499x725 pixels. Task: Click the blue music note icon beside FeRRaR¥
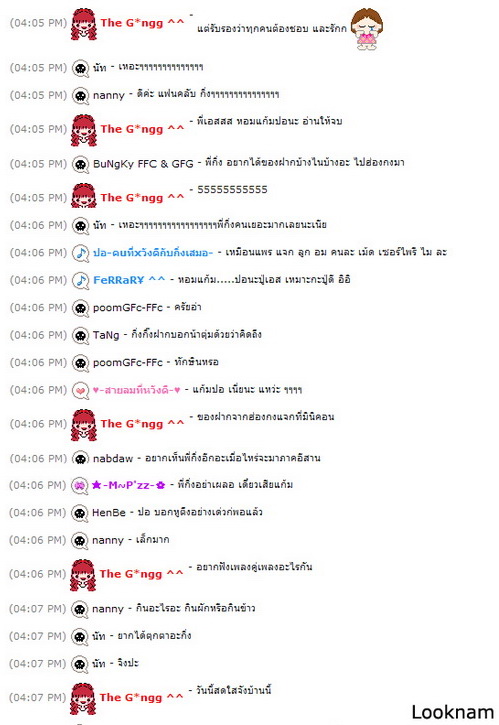80,280
